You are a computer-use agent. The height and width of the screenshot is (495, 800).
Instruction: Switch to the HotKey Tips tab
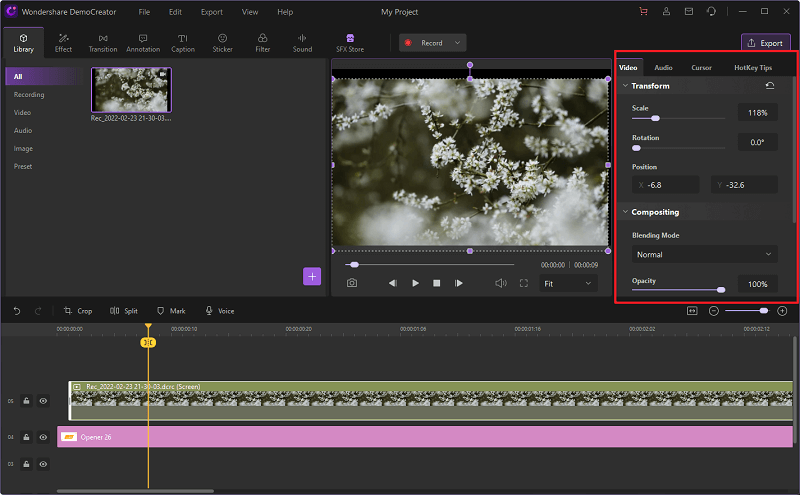(x=753, y=67)
